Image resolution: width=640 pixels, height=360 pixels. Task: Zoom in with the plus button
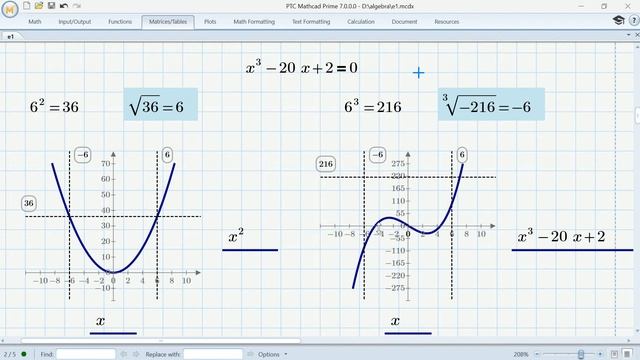coord(600,354)
